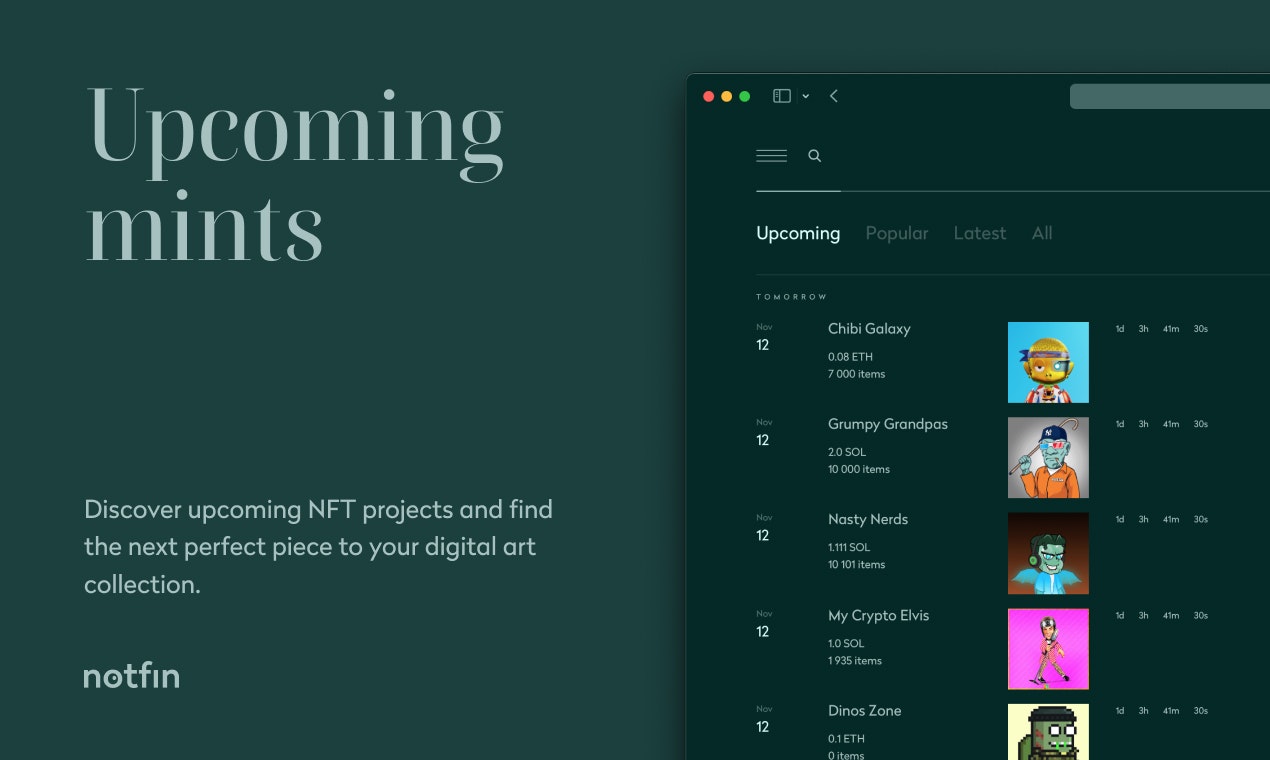Select the Upcoming tab
Screen dimensions: 1270x760
[798, 233]
